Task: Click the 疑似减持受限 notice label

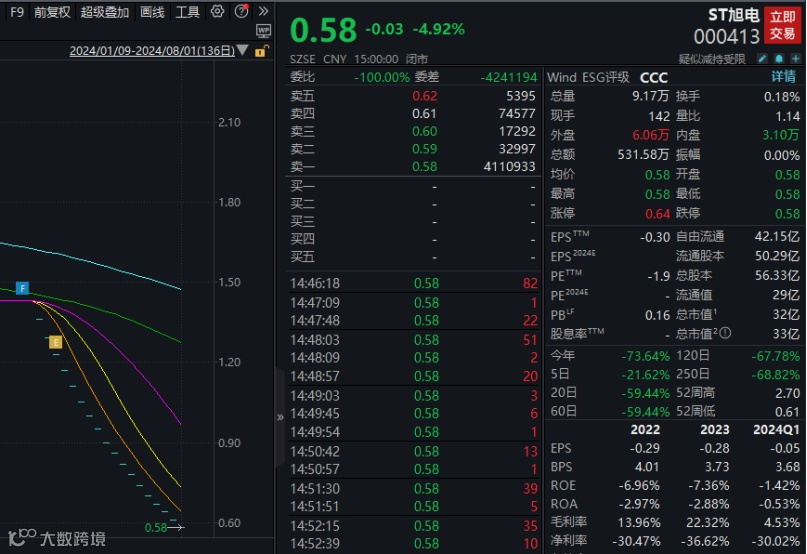Action: click(712, 59)
